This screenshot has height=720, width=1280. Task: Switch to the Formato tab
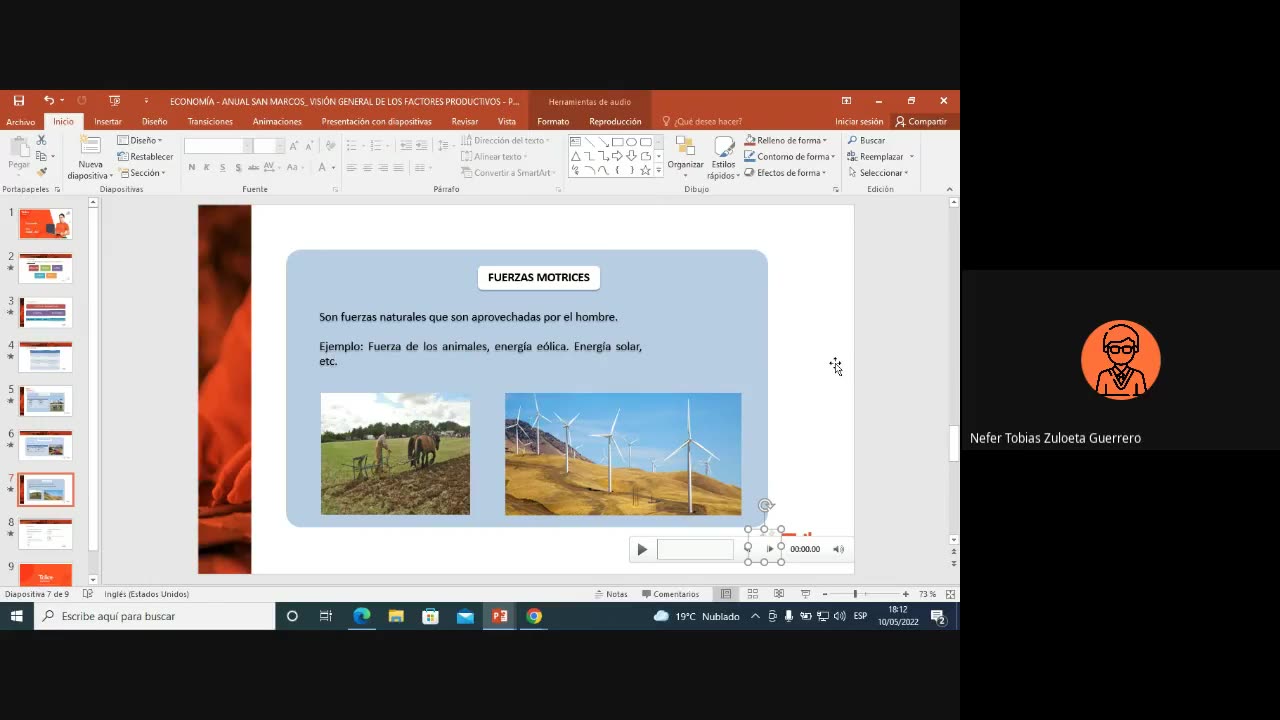coord(553,121)
